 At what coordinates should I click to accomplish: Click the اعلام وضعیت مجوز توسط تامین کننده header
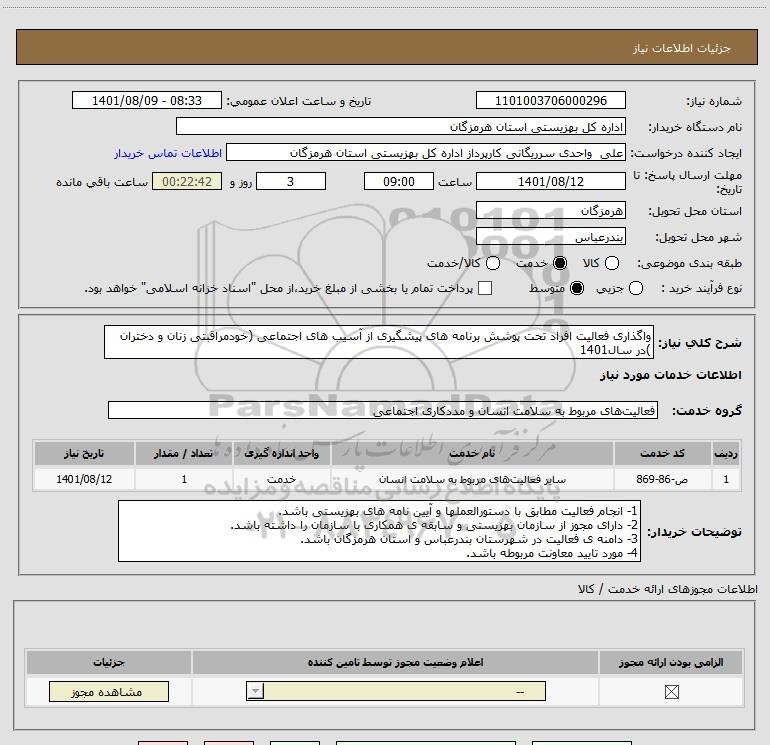[x=396, y=662]
